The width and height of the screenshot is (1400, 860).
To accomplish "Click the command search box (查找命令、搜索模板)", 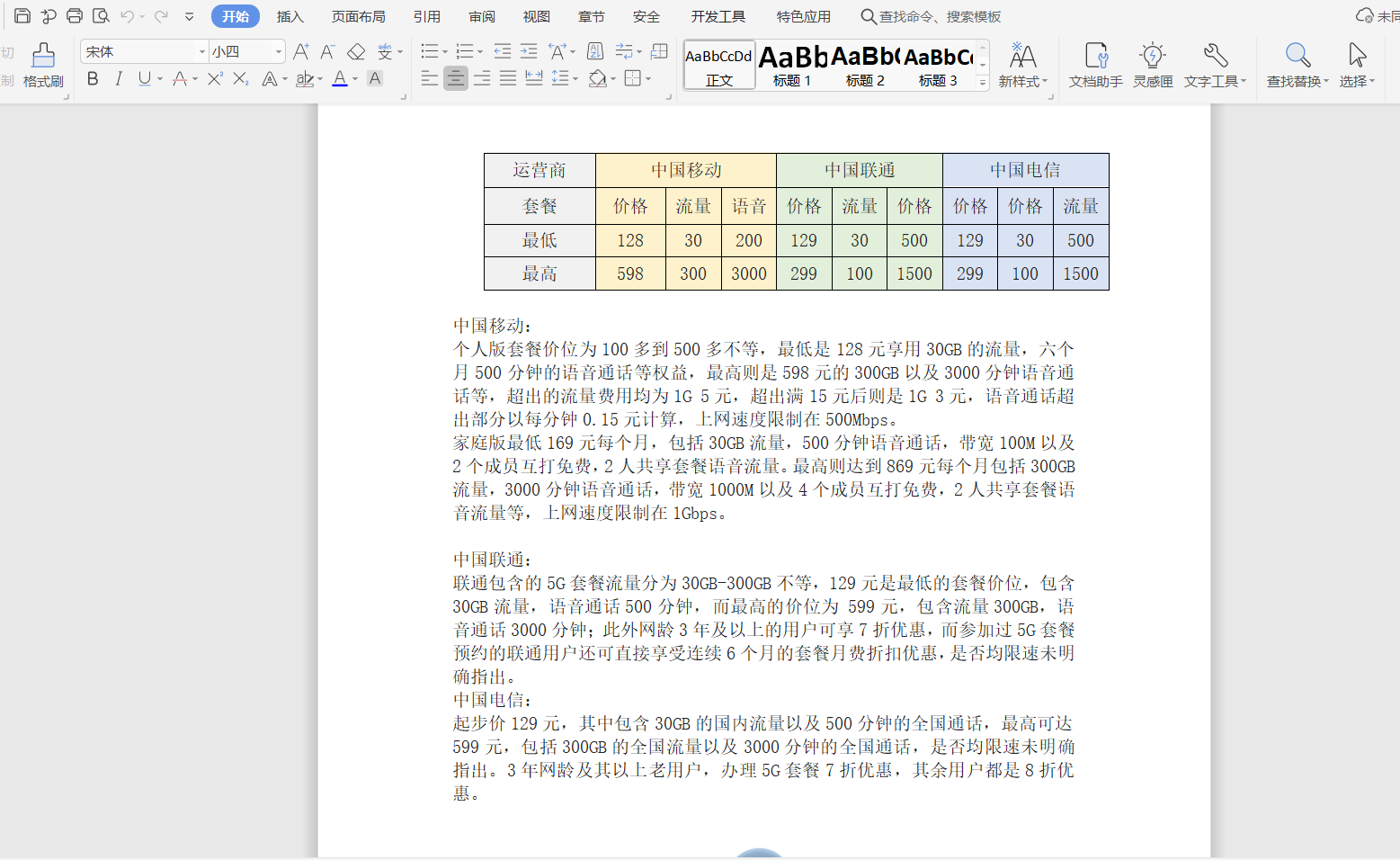I will (x=931, y=16).
